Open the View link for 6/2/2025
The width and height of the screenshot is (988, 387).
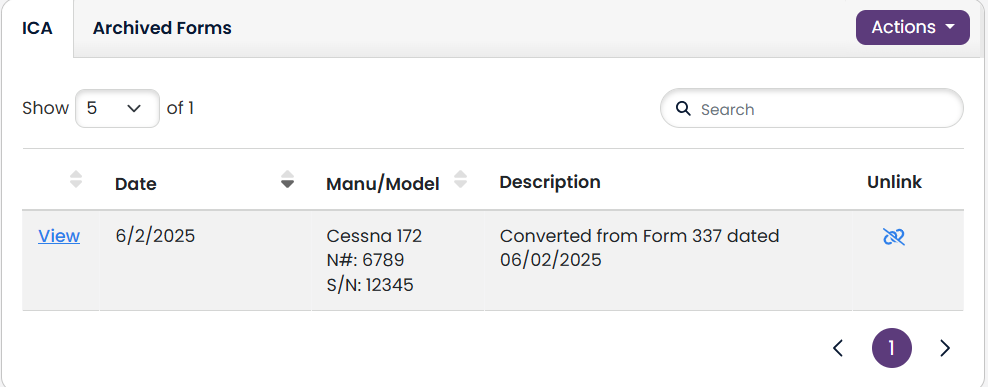[x=59, y=236]
